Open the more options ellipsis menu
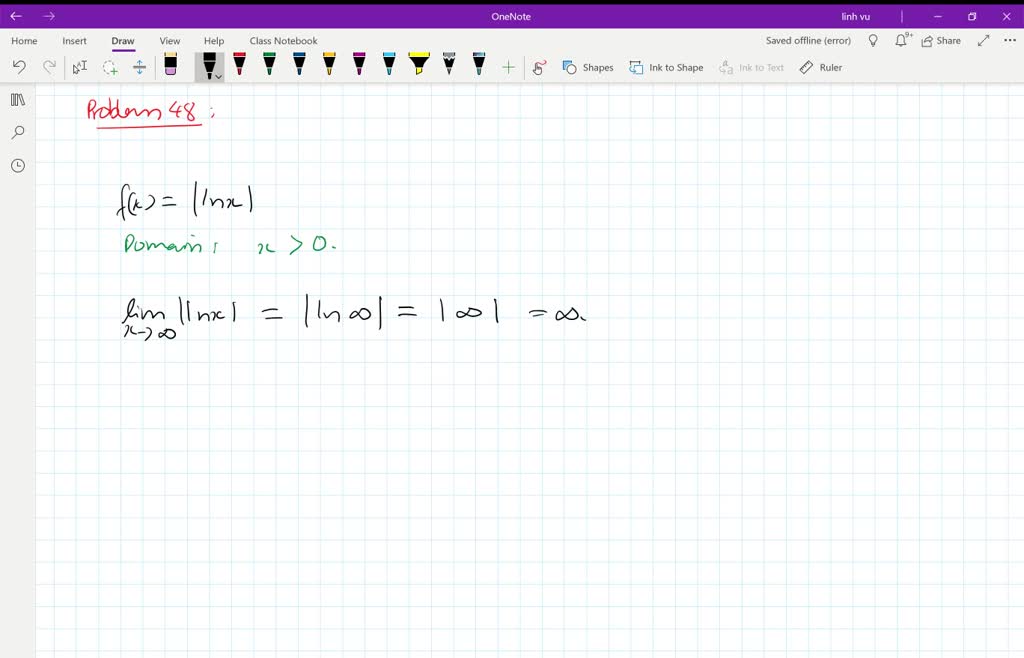This screenshot has height=658, width=1024. click(1008, 40)
